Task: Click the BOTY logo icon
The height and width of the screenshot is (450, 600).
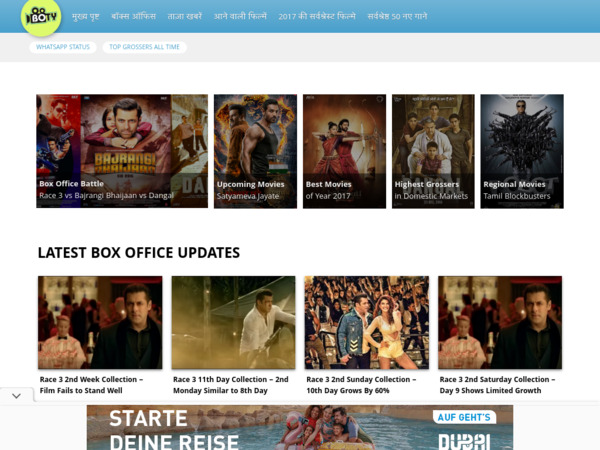Action: point(41,17)
